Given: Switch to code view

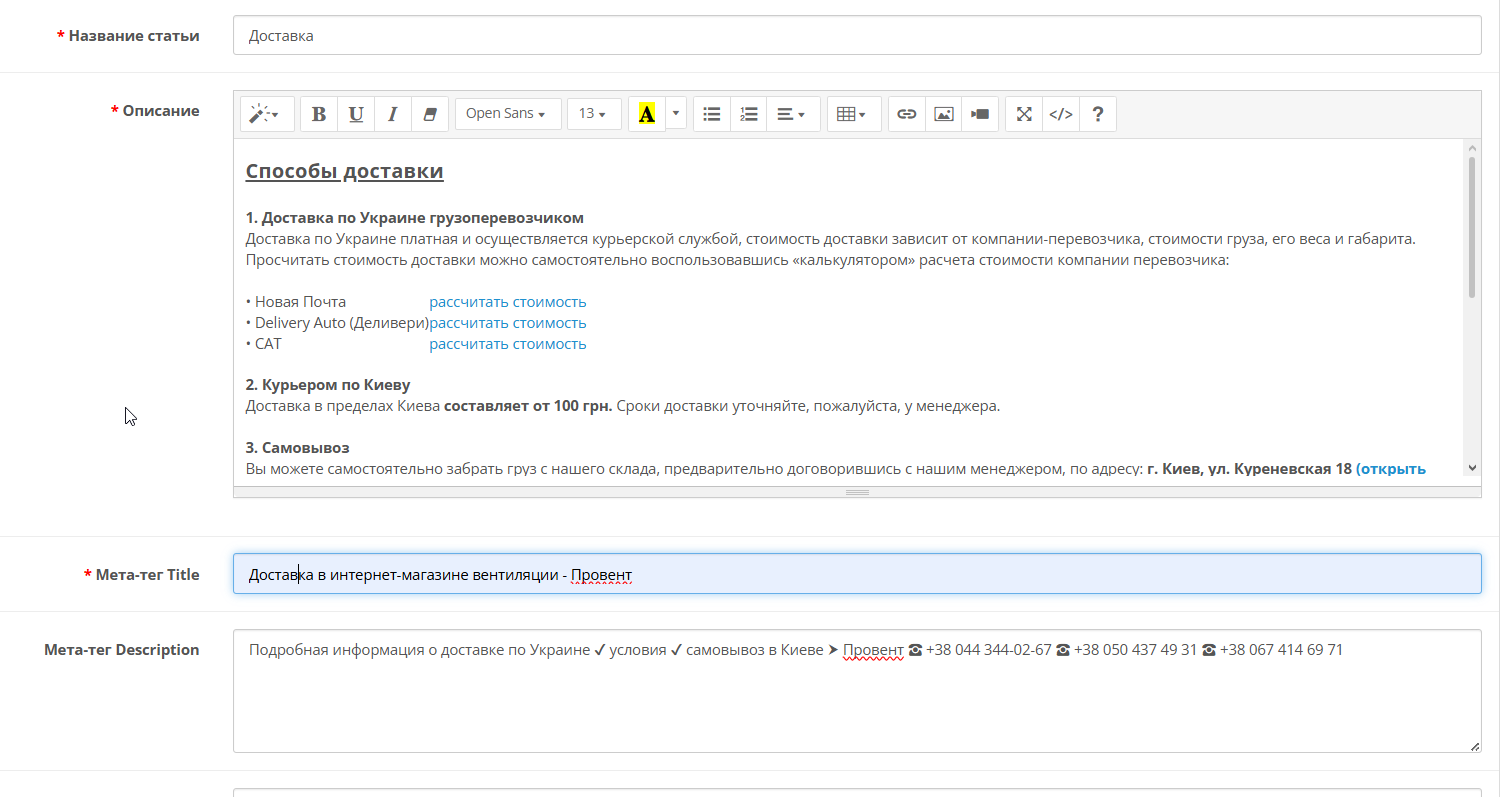Looking at the screenshot, I should click(x=1061, y=114).
